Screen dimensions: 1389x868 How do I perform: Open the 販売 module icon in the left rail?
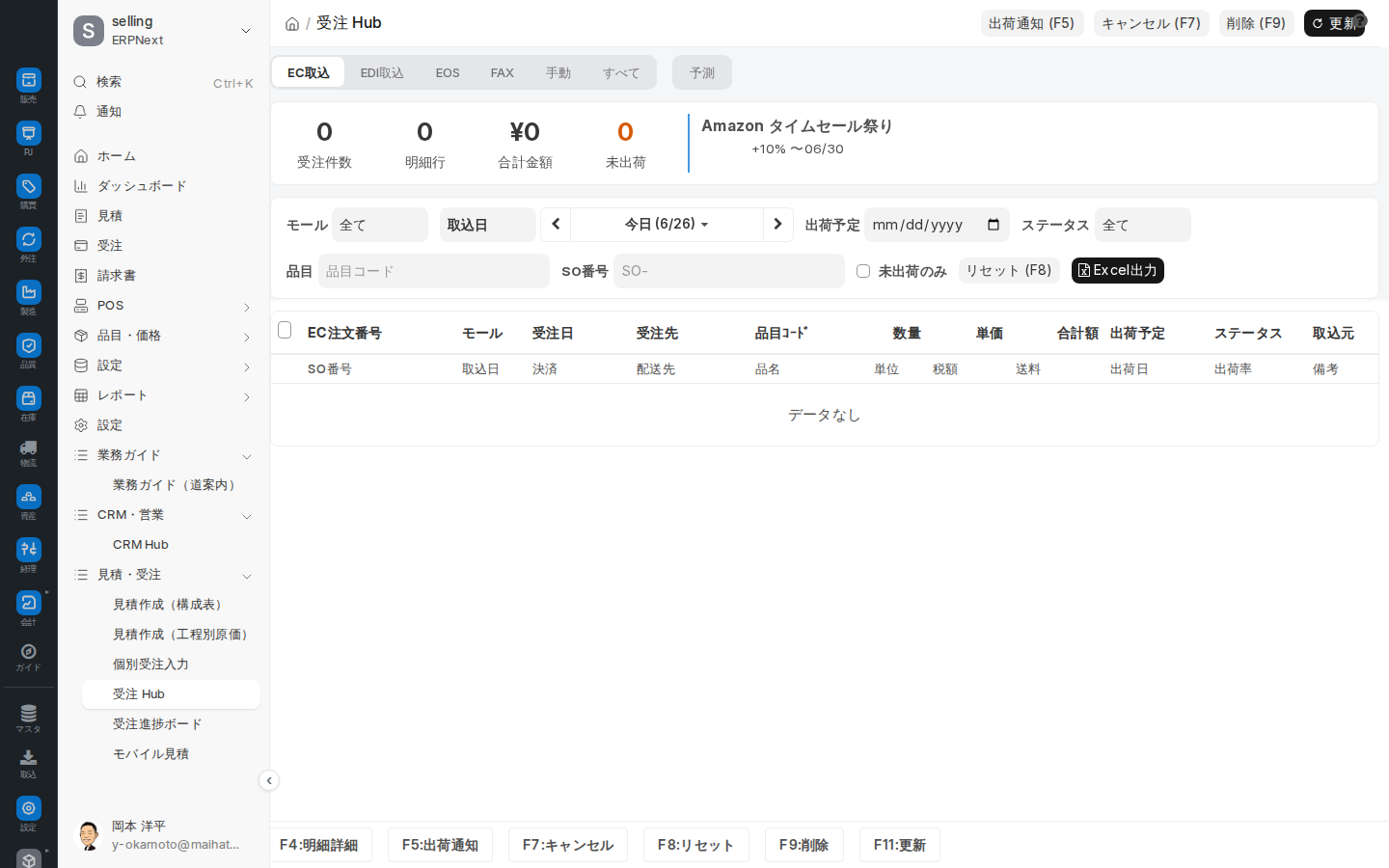coord(28,80)
